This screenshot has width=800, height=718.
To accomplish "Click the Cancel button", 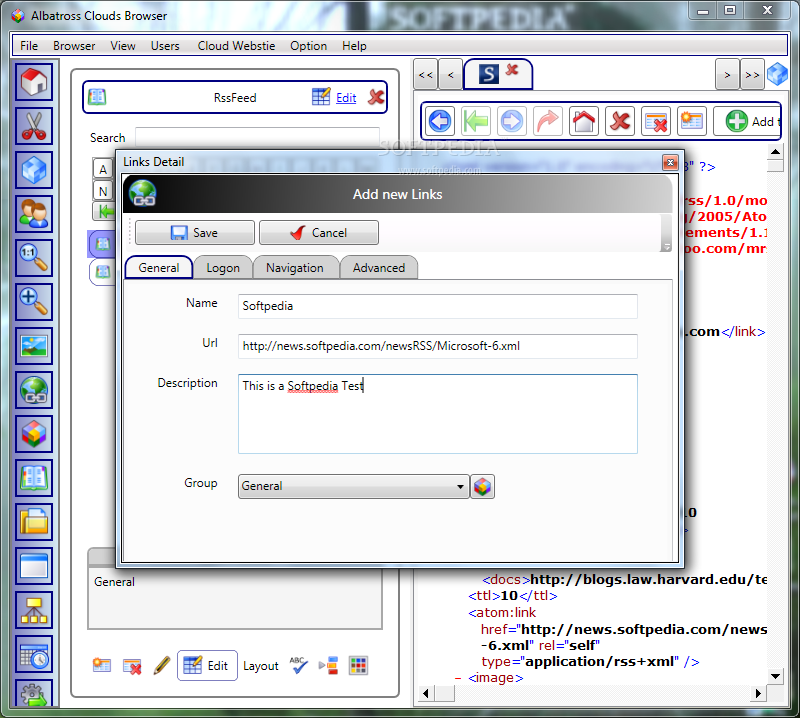I will pyautogui.click(x=319, y=233).
